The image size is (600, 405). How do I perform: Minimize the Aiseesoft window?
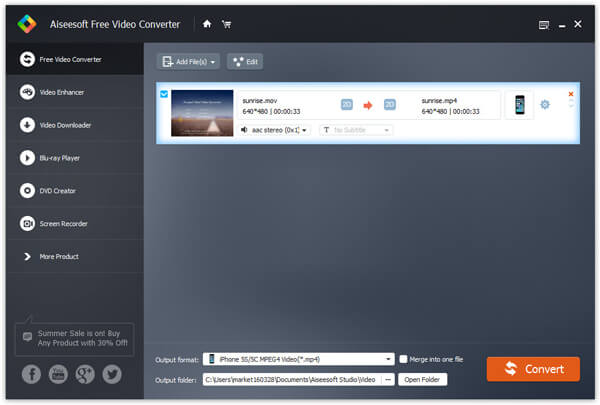[x=562, y=26]
